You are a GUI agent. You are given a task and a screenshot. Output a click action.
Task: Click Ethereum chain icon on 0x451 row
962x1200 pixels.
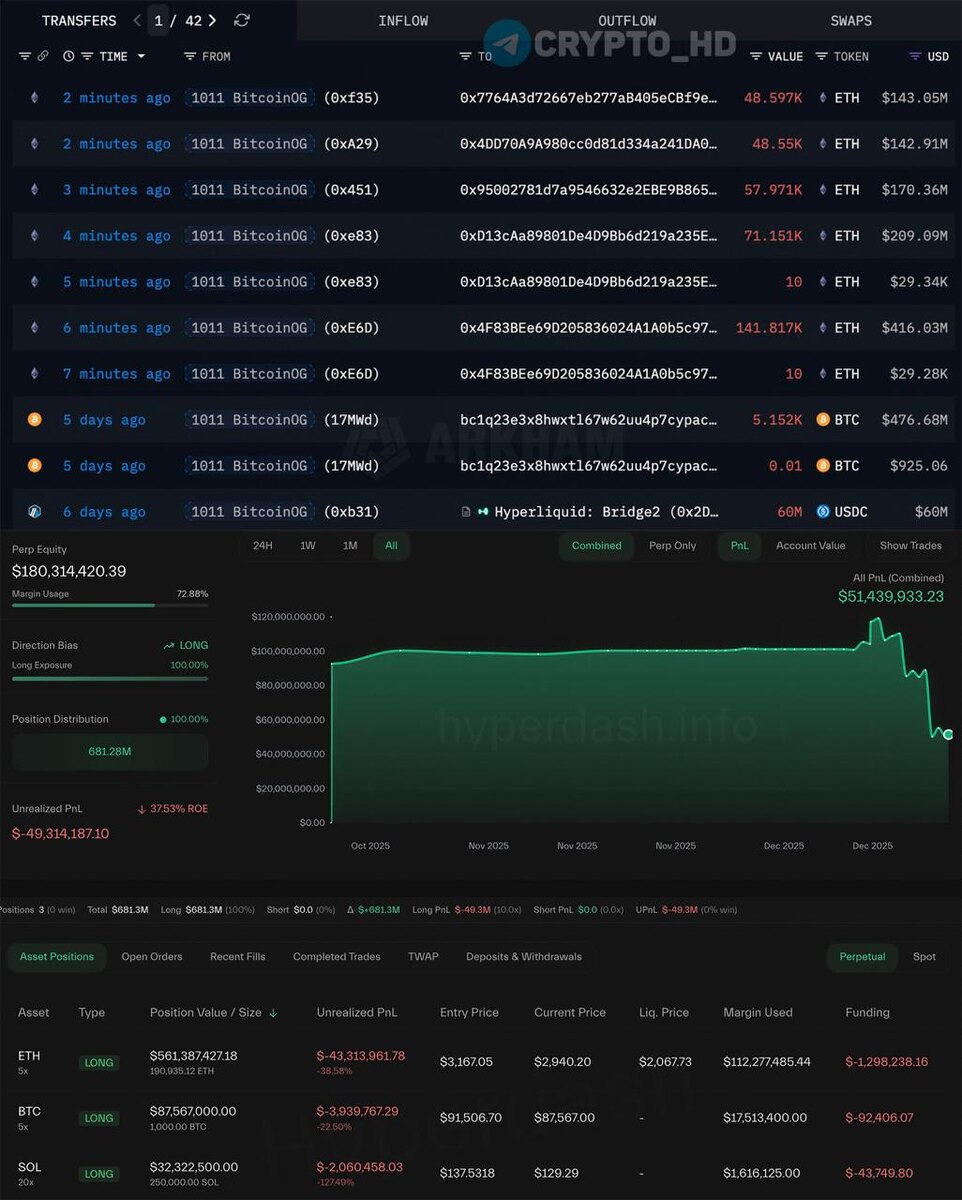(x=34, y=190)
